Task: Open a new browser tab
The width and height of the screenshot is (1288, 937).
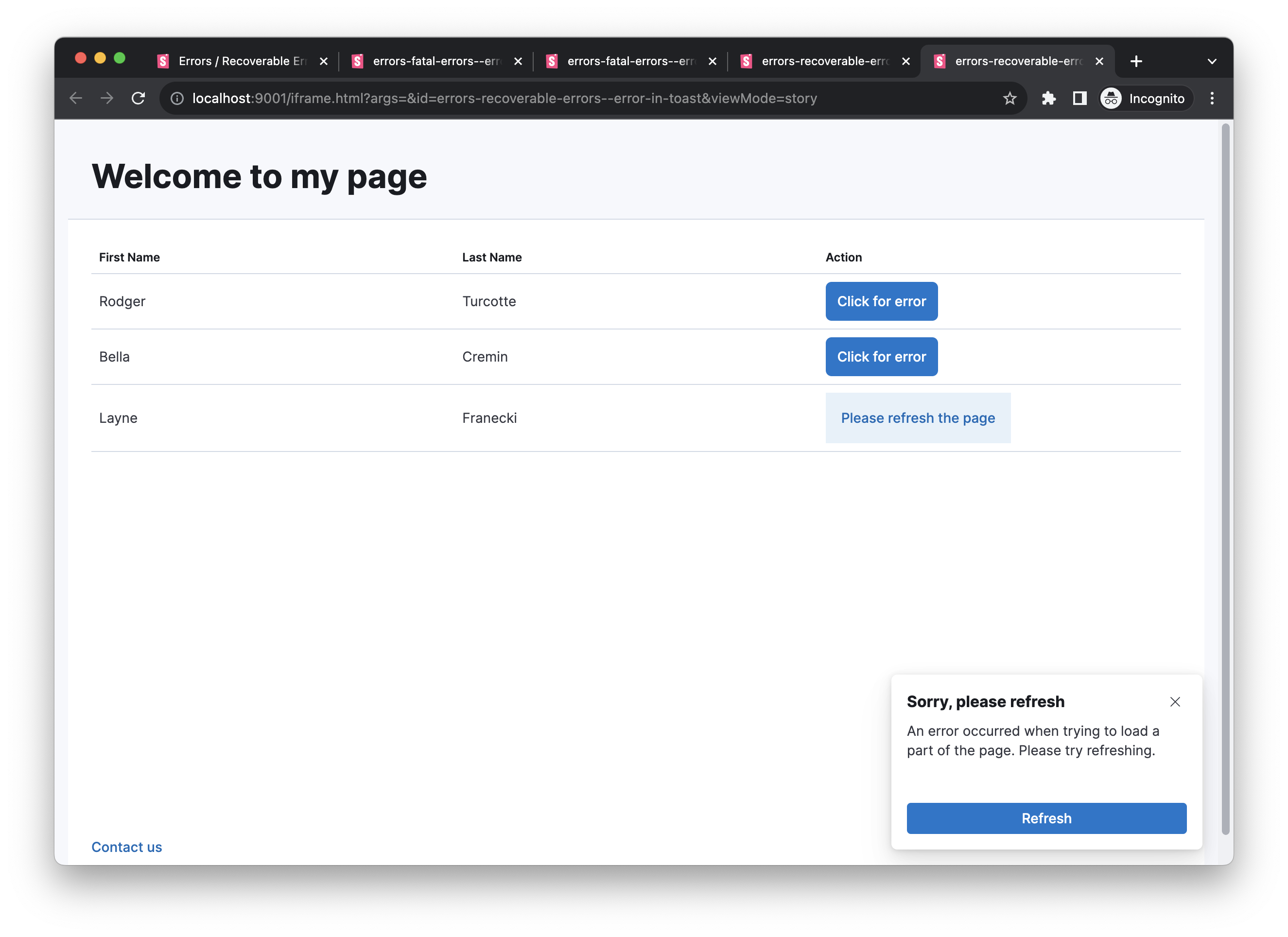Action: 1136,61
